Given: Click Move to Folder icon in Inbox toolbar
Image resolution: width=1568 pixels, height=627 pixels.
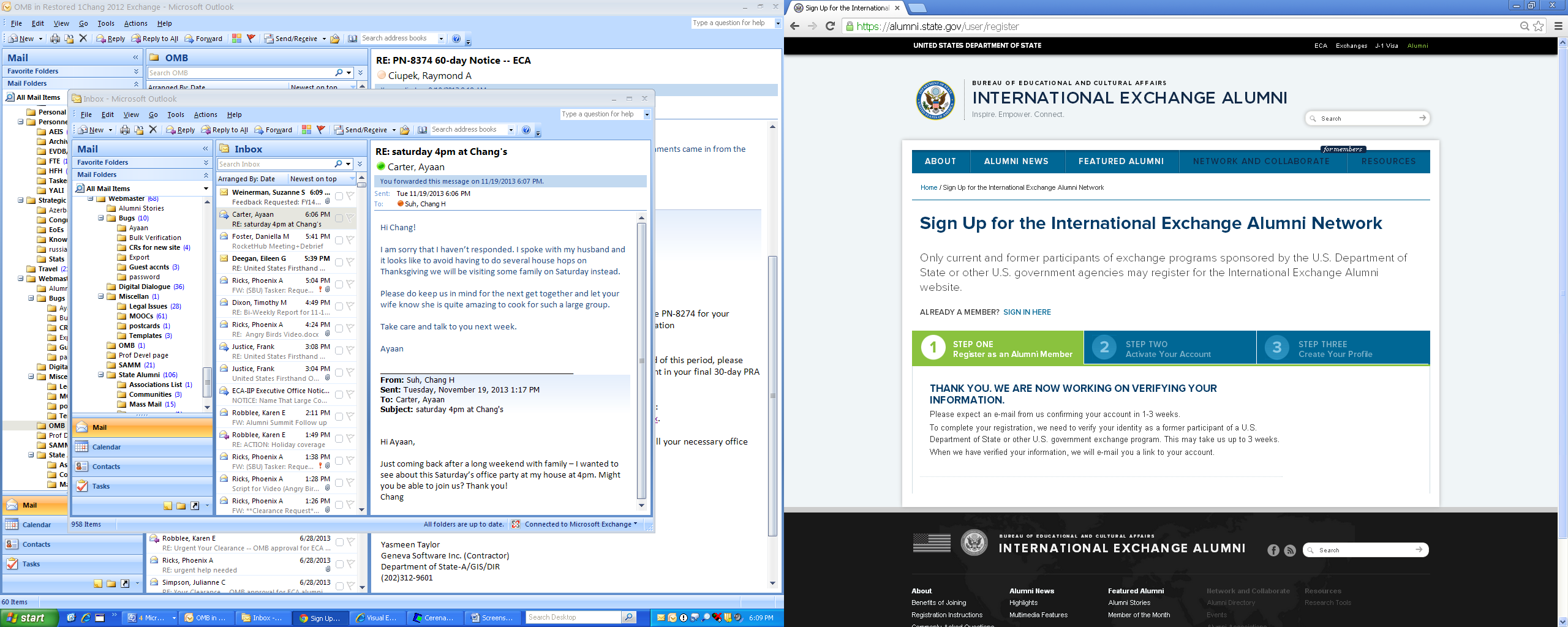Looking at the screenshot, I should [139, 130].
